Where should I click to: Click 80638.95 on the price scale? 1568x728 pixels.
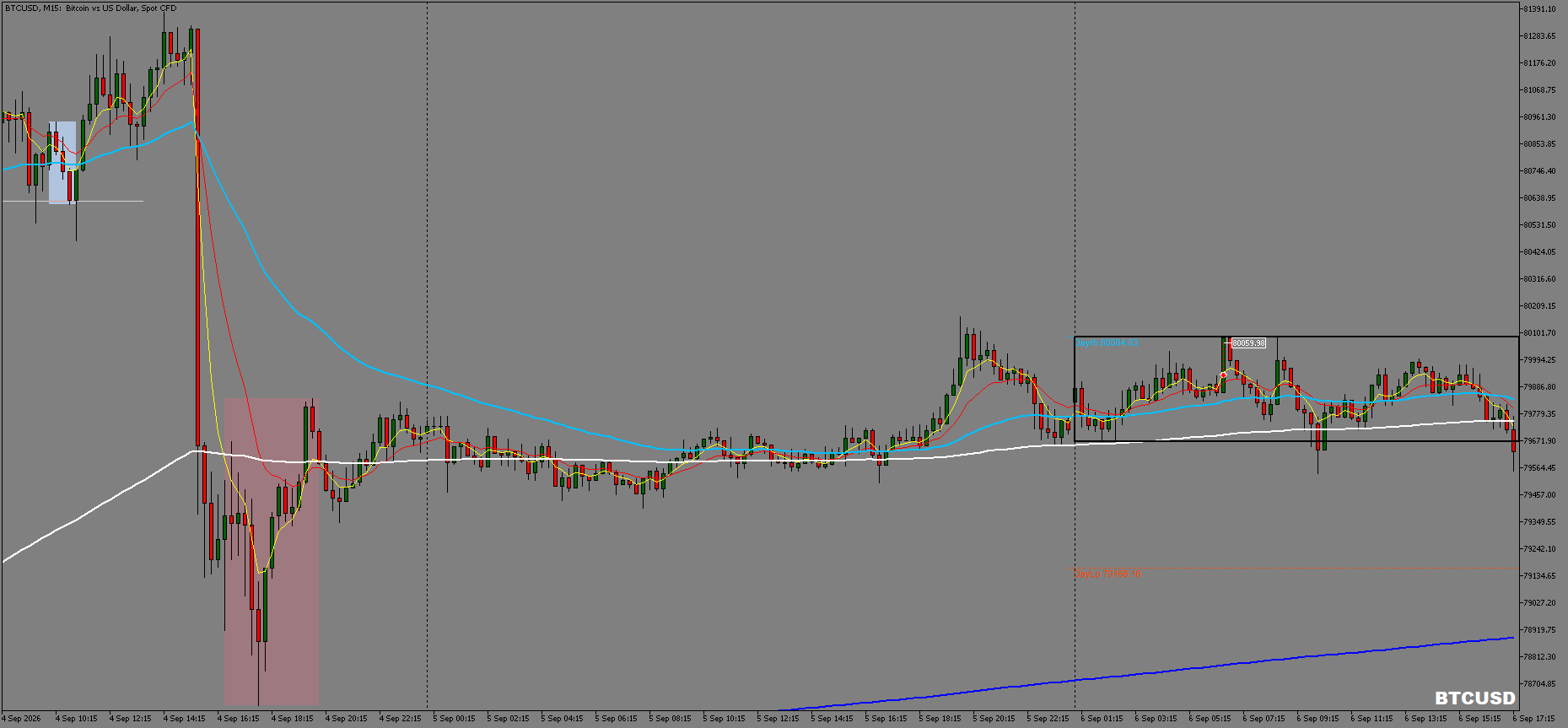point(1539,198)
